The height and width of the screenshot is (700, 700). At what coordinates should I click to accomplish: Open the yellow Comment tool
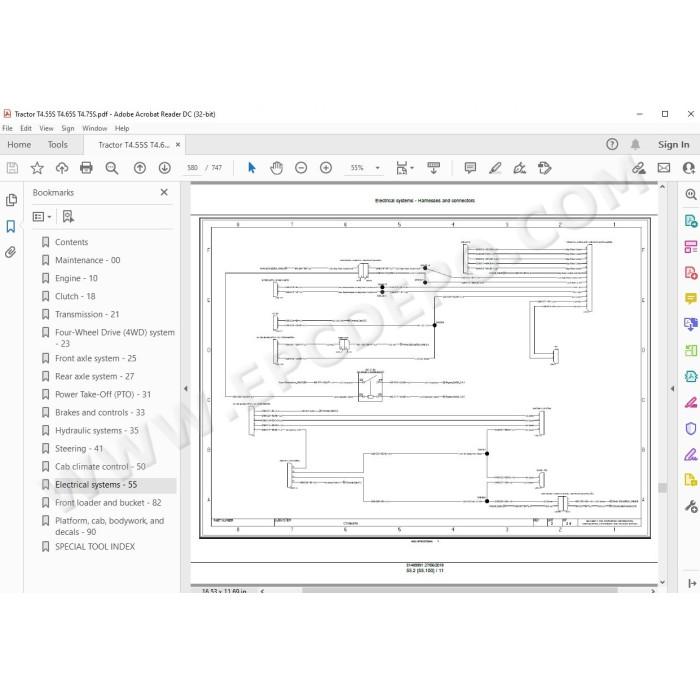pyautogui.click(x=691, y=298)
